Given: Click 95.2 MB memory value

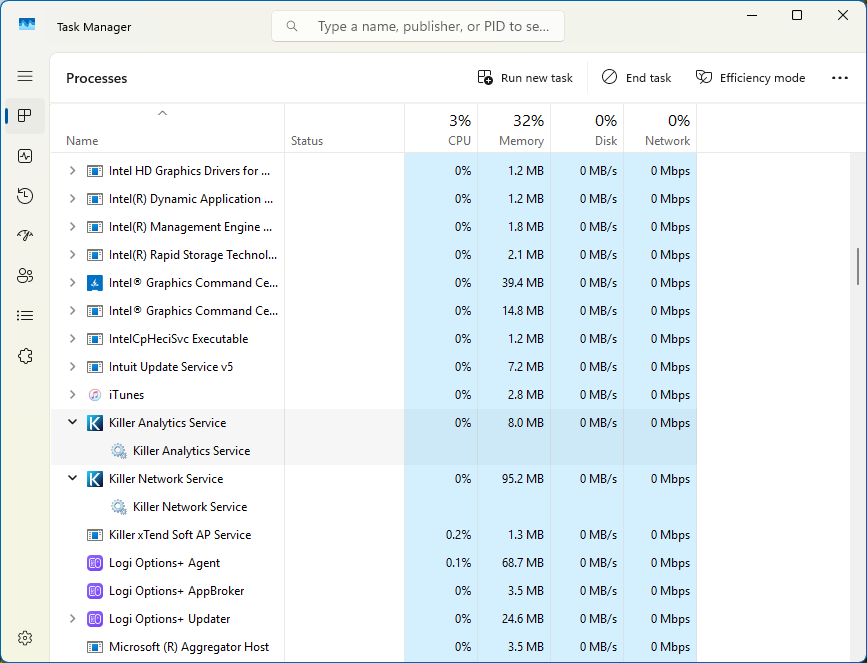Looking at the screenshot, I should coord(523,479).
